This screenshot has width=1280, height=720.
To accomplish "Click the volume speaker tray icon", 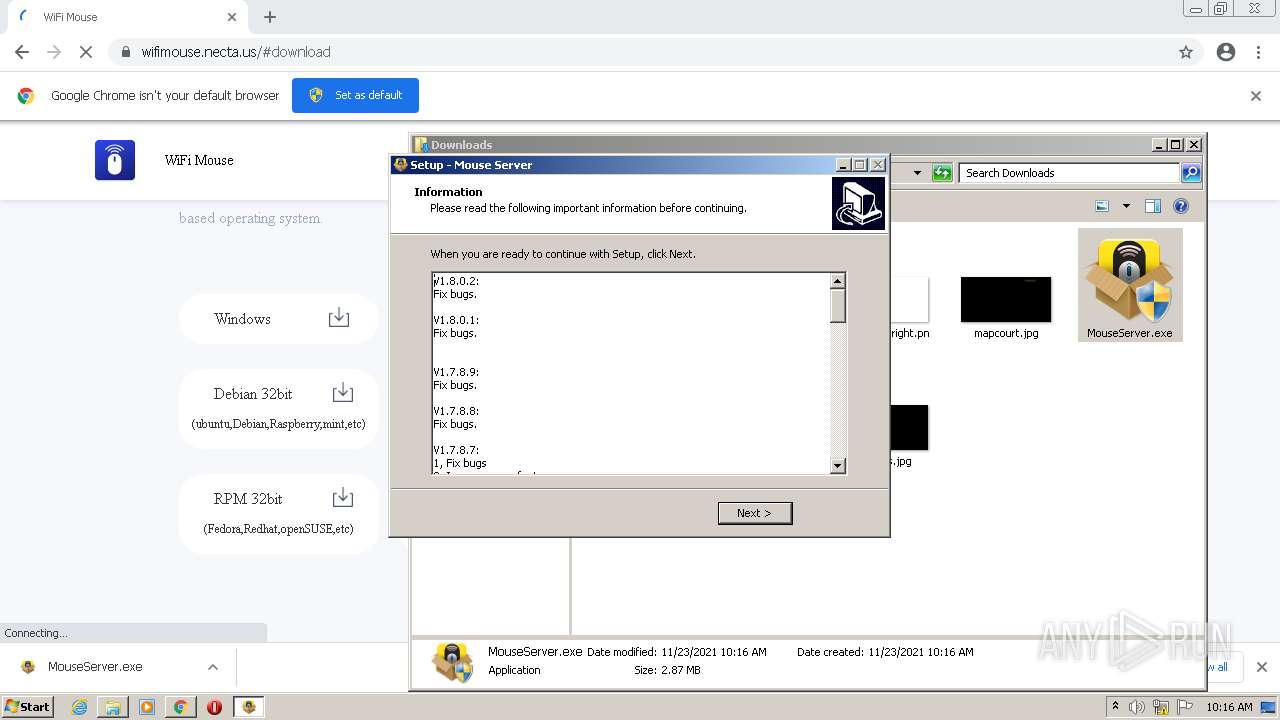I will coord(1137,707).
